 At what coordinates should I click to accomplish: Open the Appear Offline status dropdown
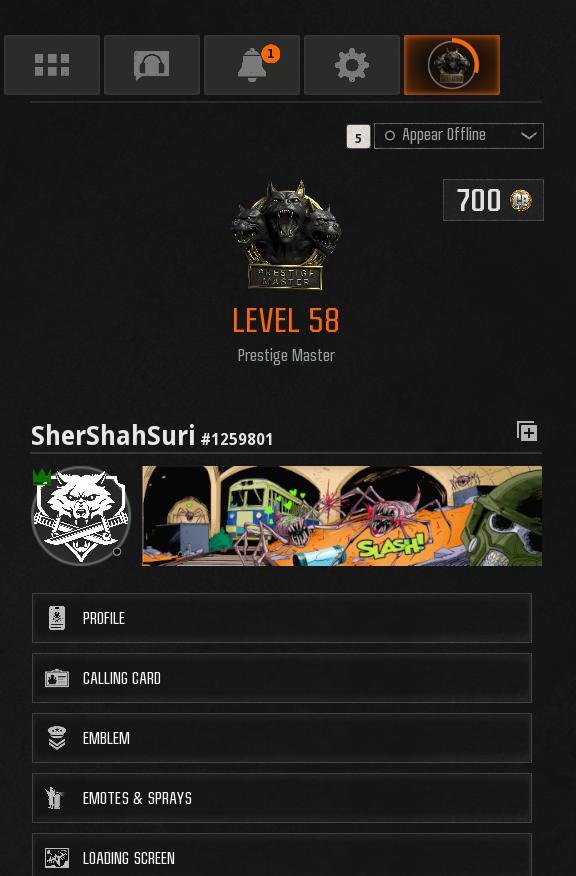(x=459, y=136)
